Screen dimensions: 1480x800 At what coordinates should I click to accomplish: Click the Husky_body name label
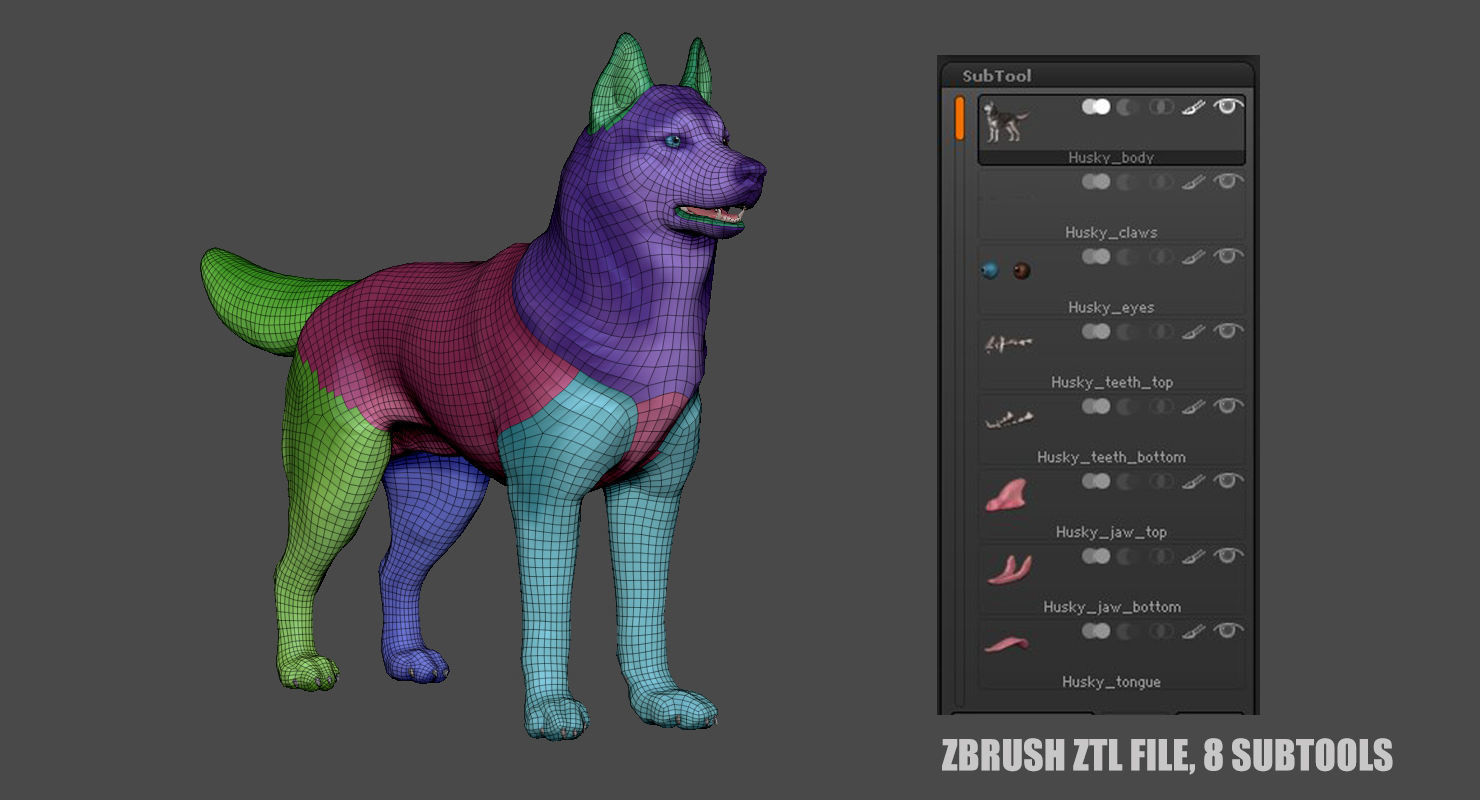[x=1113, y=157]
